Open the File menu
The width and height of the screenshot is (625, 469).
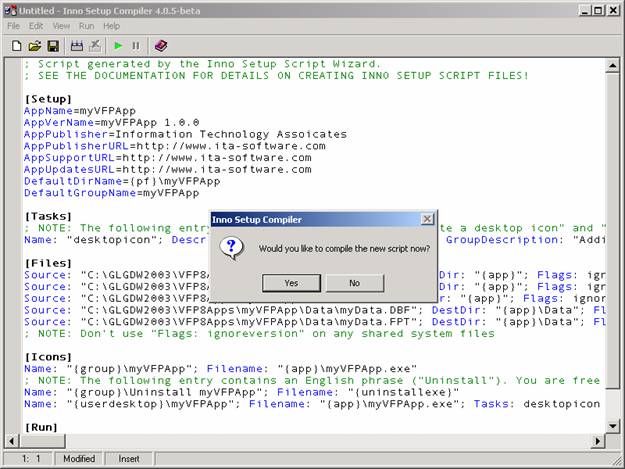tap(13, 26)
